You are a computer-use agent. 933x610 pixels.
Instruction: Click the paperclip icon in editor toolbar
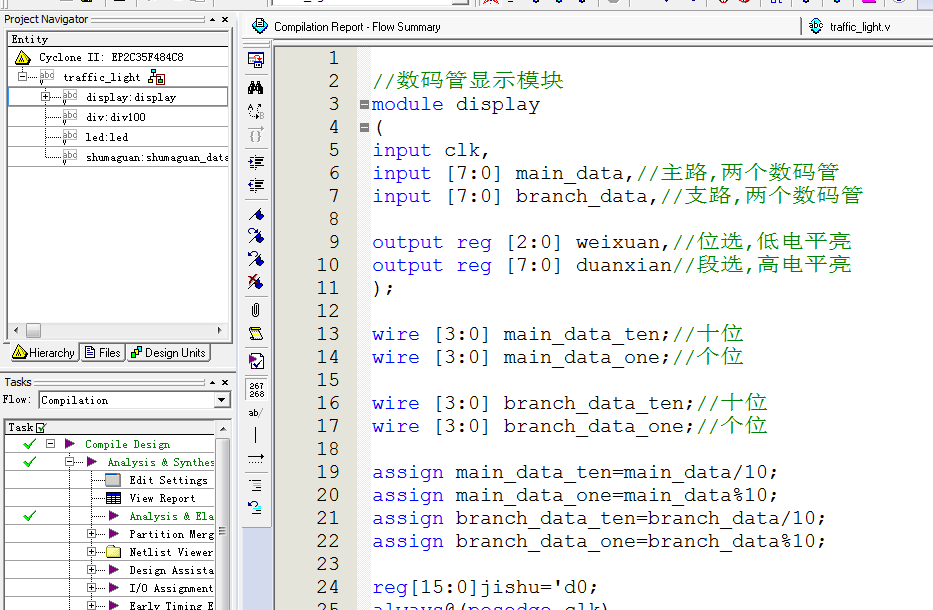(x=256, y=310)
